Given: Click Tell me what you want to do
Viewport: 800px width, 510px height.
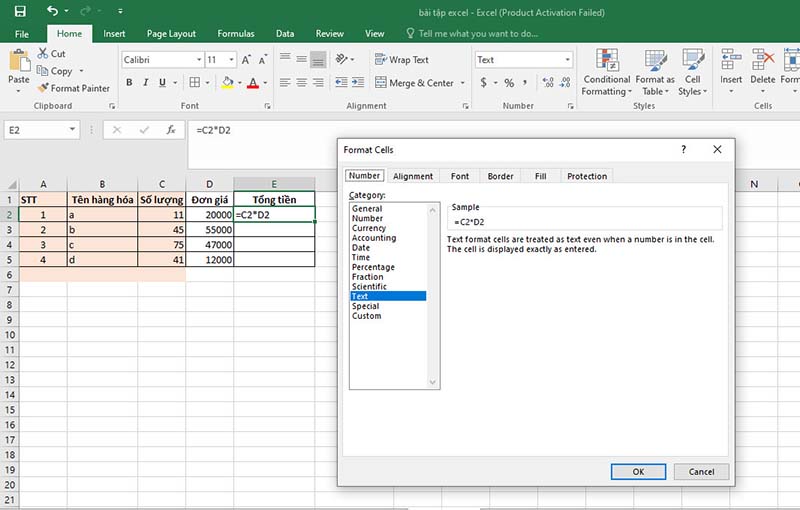Looking at the screenshot, I should (x=472, y=34).
